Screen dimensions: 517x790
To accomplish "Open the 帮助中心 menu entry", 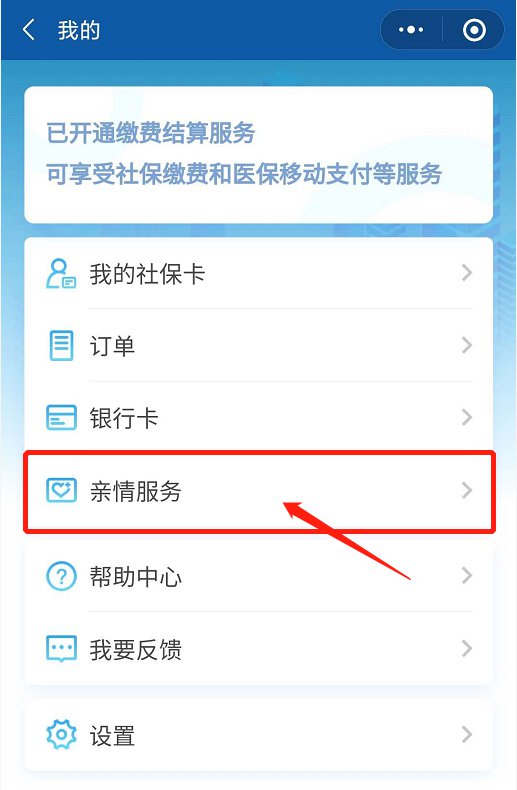I will pos(258,576).
